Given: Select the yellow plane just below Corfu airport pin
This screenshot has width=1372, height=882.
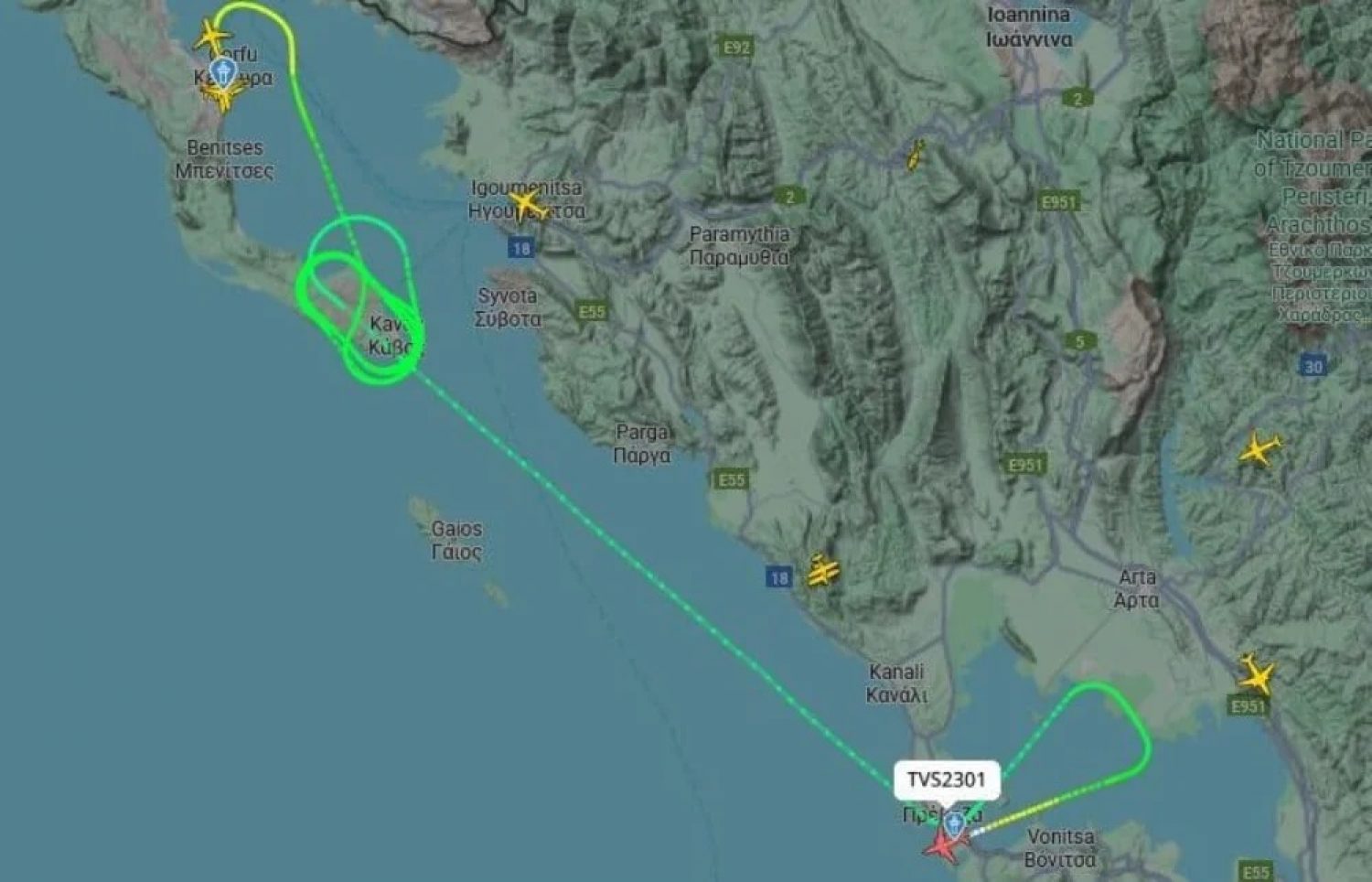Looking at the screenshot, I should (x=220, y=95).
